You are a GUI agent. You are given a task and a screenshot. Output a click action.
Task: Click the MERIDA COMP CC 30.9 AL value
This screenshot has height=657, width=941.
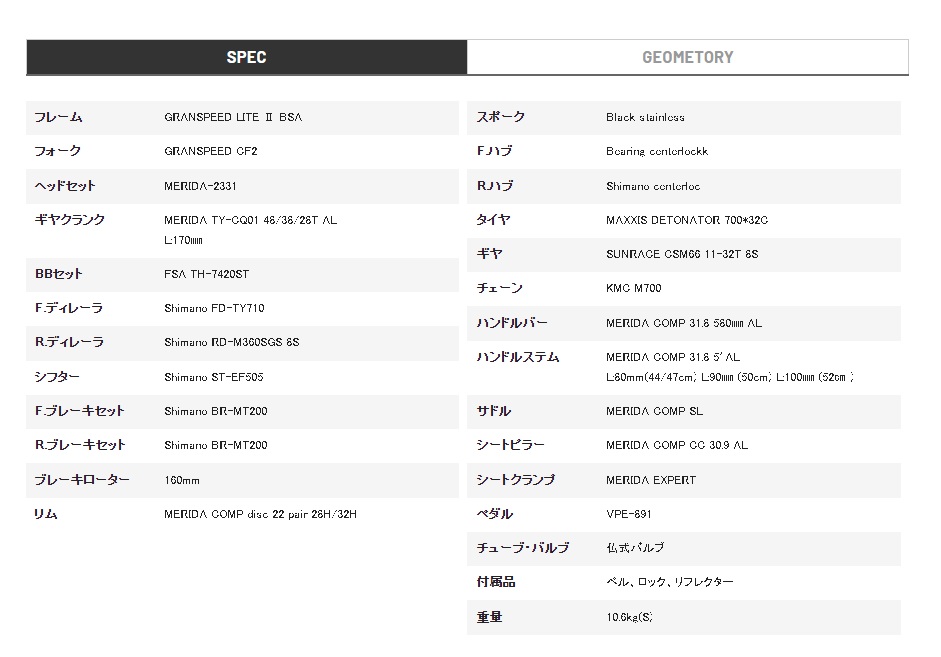click(x=677, y=445)
